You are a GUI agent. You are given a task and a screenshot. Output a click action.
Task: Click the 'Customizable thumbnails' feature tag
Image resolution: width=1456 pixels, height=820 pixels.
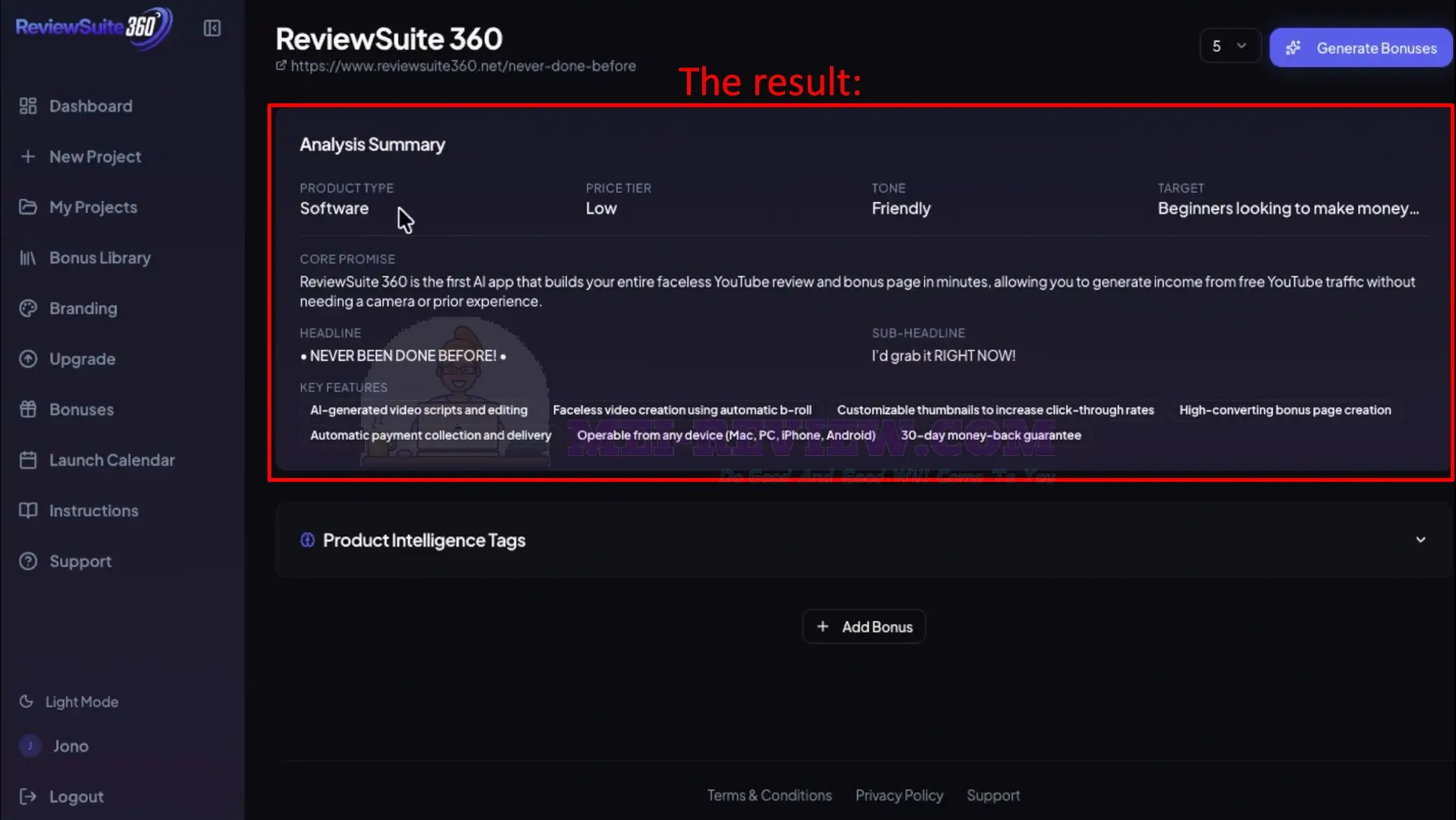point(995,410)
